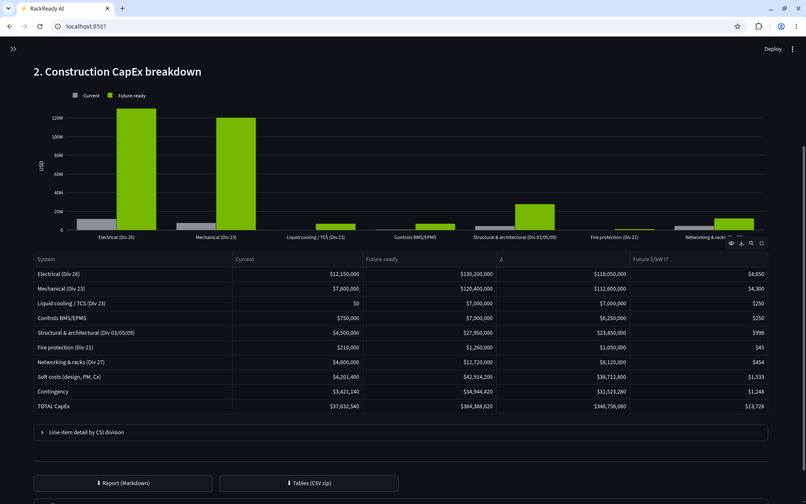The height and width of the screenshot is (504, 806).
Task: Click the Deploy button
Action: (773, 49)
